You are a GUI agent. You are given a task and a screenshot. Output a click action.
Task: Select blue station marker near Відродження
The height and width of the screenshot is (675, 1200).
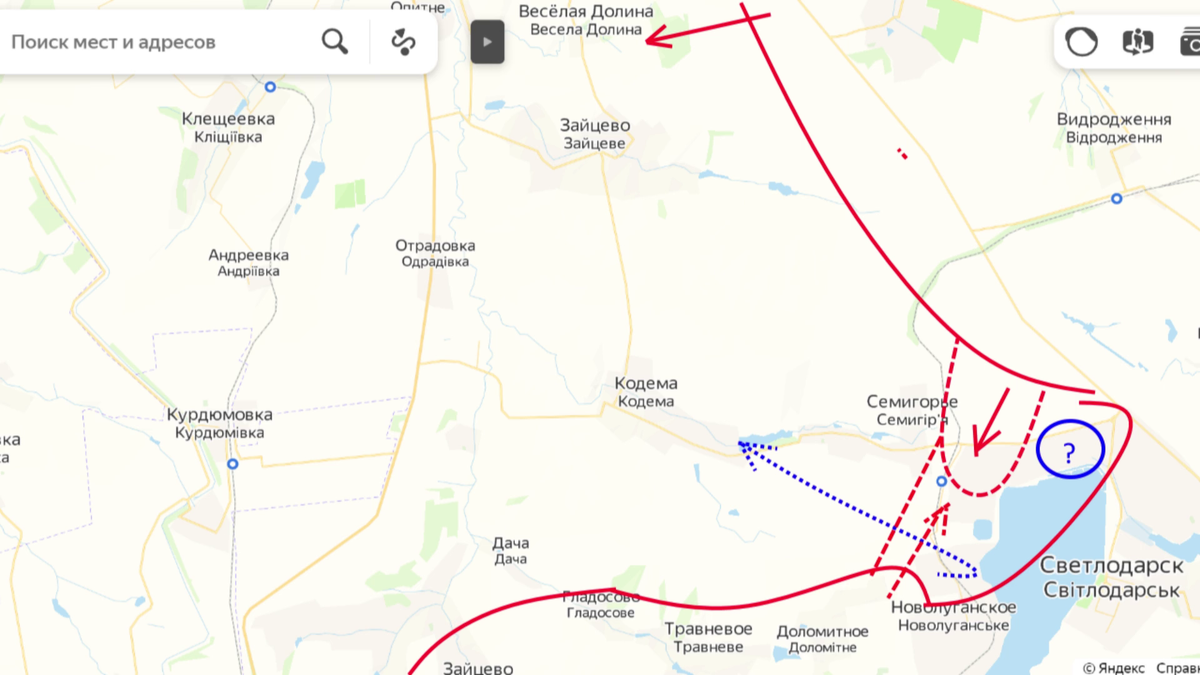point(1117,199)
